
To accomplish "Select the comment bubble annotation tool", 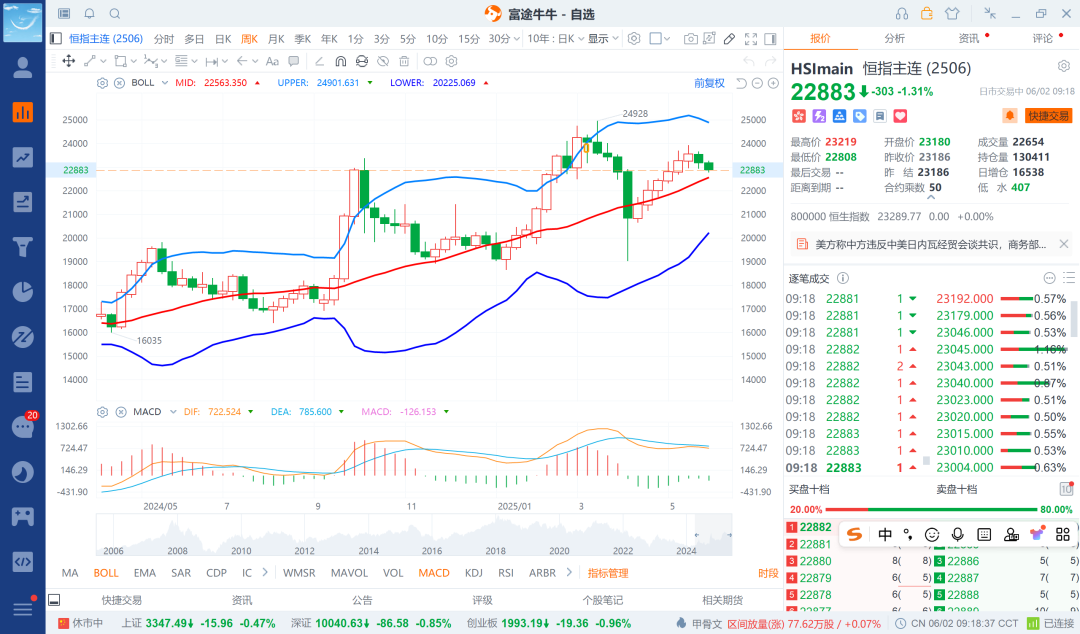I will [293, 61].
